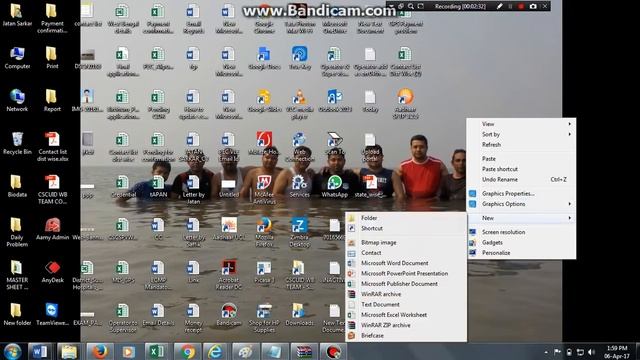The width and height of the screenshot is (640, 360).
Task: Create a new Shortcut from New submenu
Action: click(406, 229)
